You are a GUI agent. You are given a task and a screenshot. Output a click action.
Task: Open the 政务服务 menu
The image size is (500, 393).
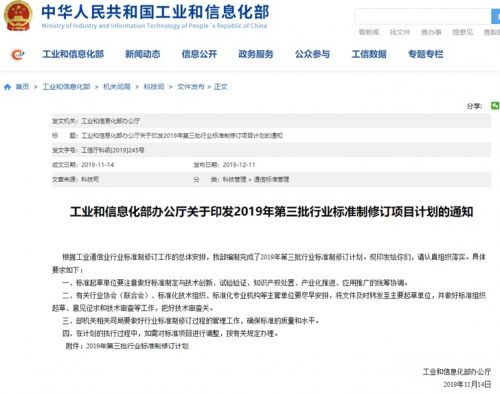click(256, 54)
